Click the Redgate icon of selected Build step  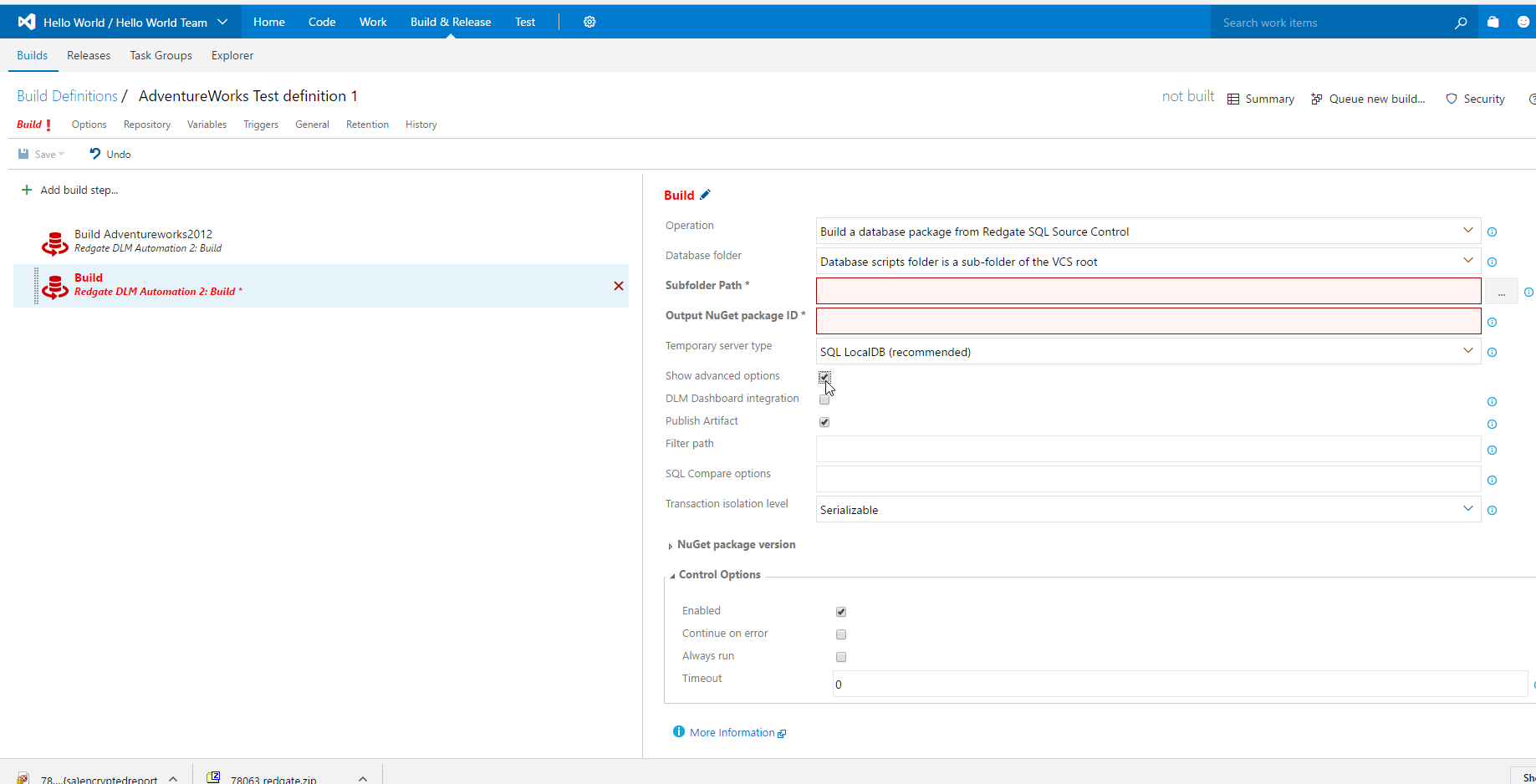(55, 286)
